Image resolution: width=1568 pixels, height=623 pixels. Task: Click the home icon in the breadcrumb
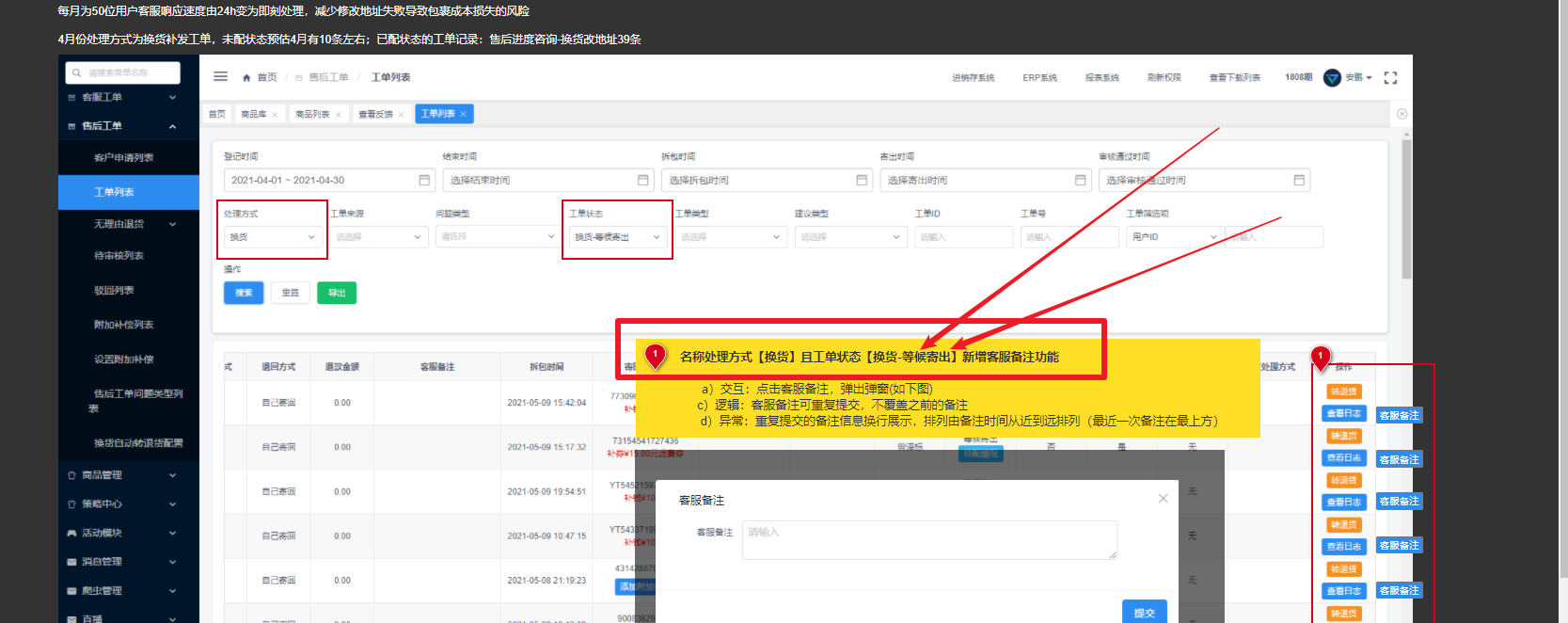[x=246, y=78]
